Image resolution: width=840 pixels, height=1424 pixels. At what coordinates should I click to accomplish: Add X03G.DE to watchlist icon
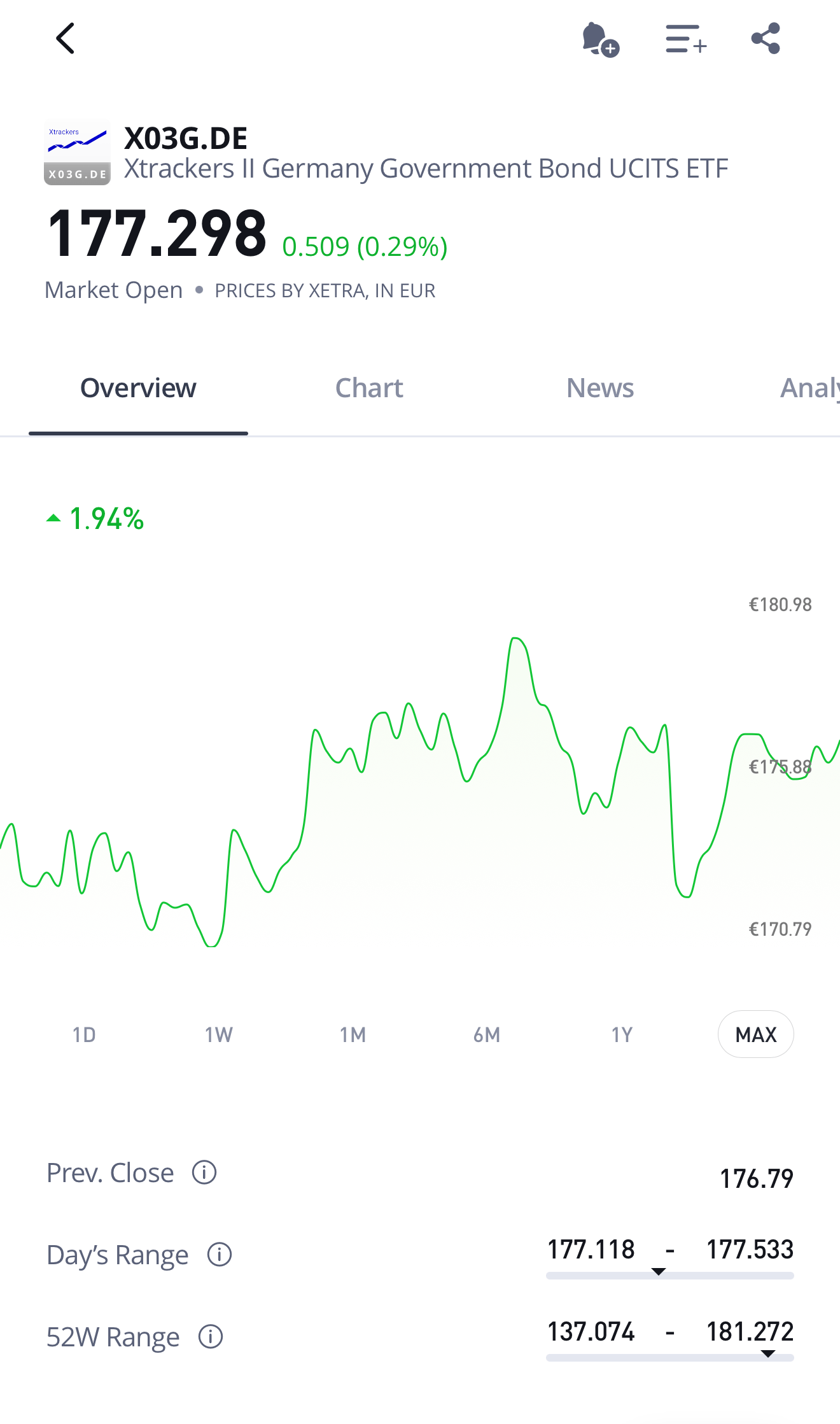click(x=685, y=39)
